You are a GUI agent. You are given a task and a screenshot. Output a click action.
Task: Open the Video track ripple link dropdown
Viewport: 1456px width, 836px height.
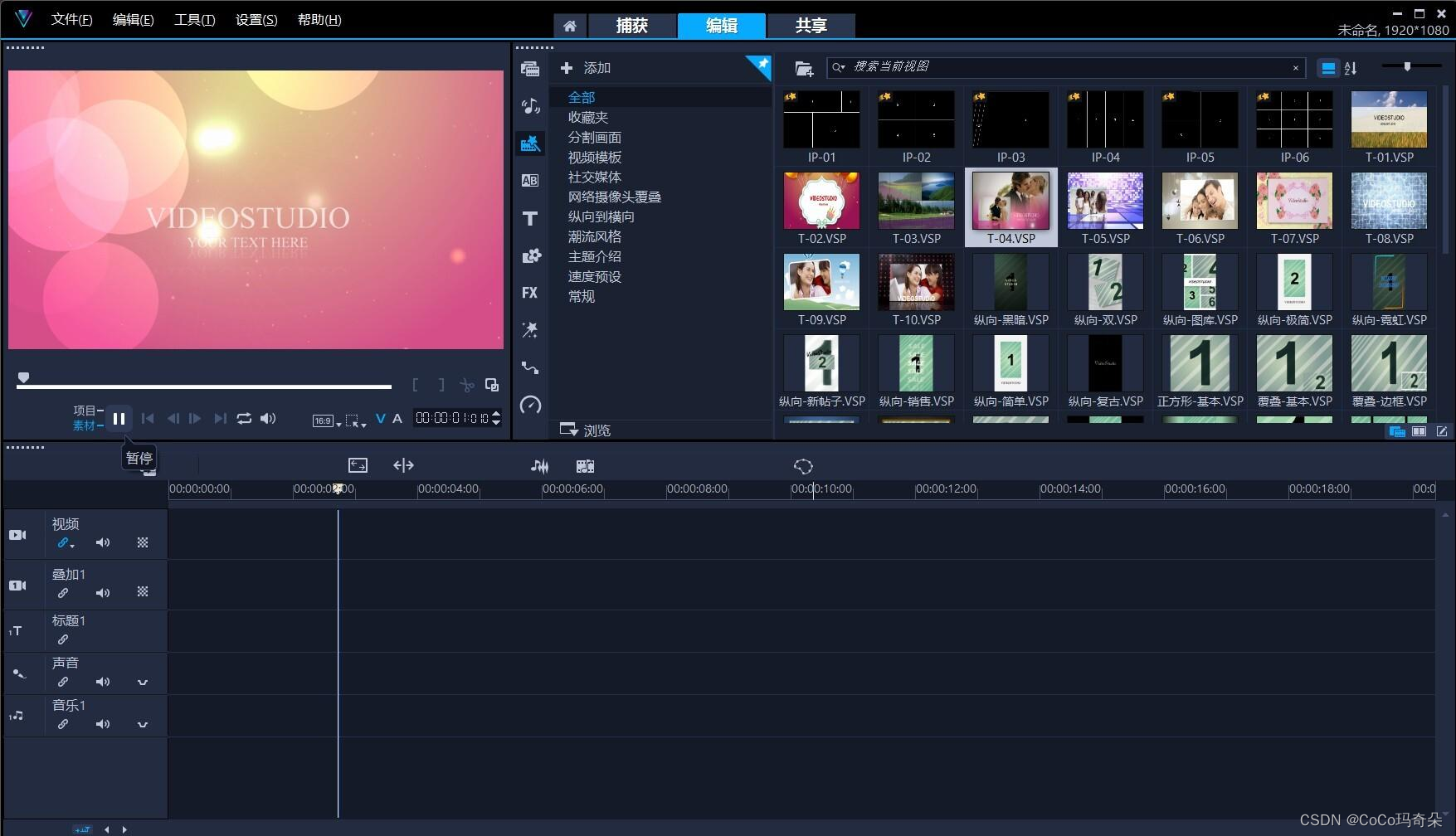pyautogui.click(x=73, y=547)
